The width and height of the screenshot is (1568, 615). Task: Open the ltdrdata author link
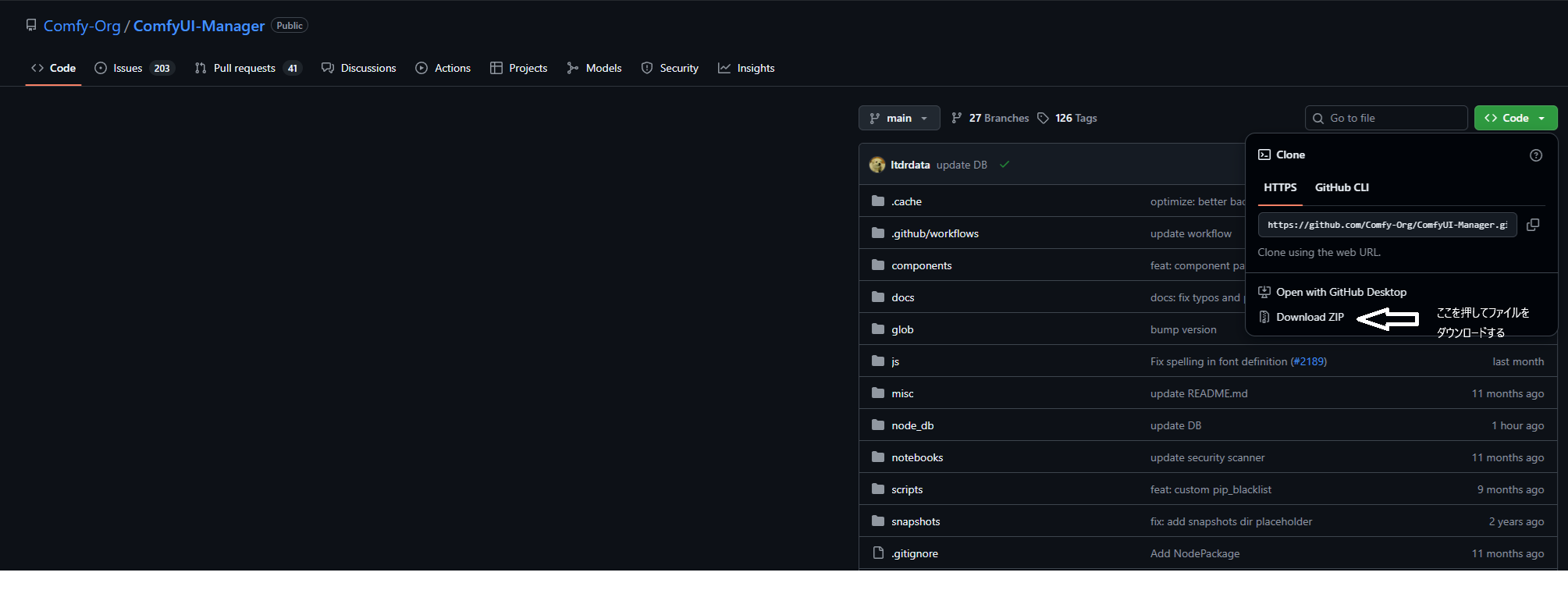[910, 165]
